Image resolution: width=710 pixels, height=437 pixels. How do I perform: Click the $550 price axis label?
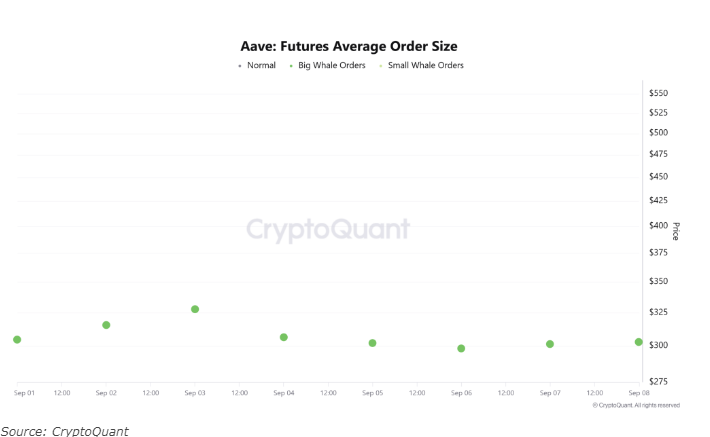tap(658, 93)
